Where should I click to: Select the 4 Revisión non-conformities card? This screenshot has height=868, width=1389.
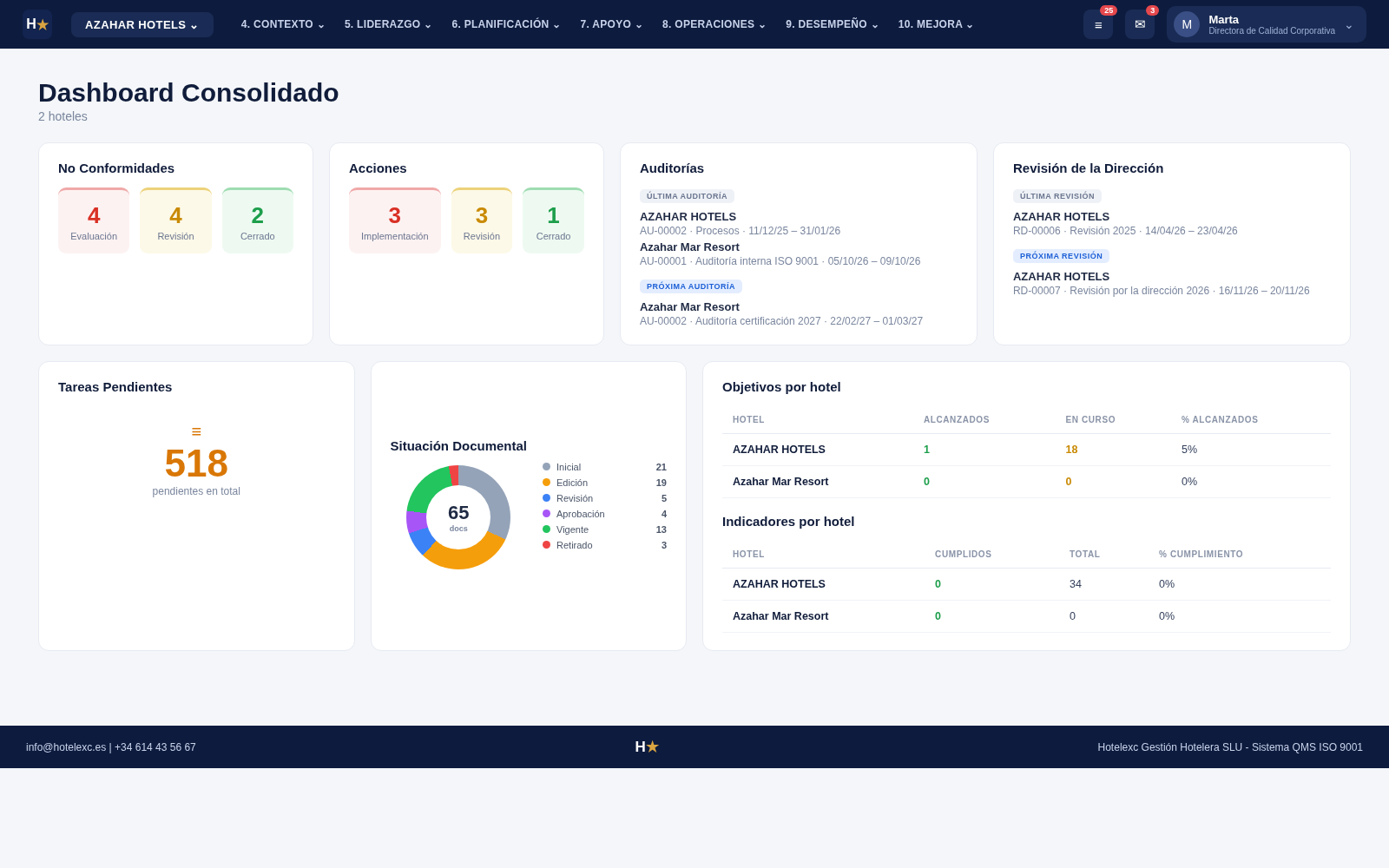175,221
